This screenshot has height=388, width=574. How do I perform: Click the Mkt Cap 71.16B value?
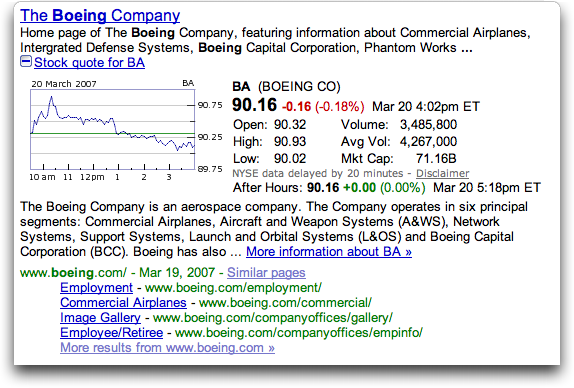tap(436, 158)
